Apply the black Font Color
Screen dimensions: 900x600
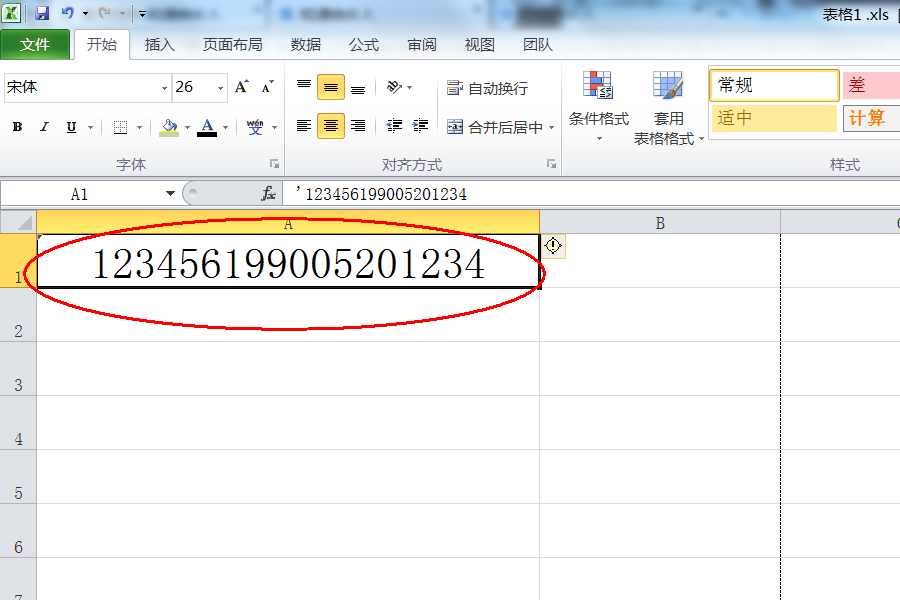[x=207, y=127]
